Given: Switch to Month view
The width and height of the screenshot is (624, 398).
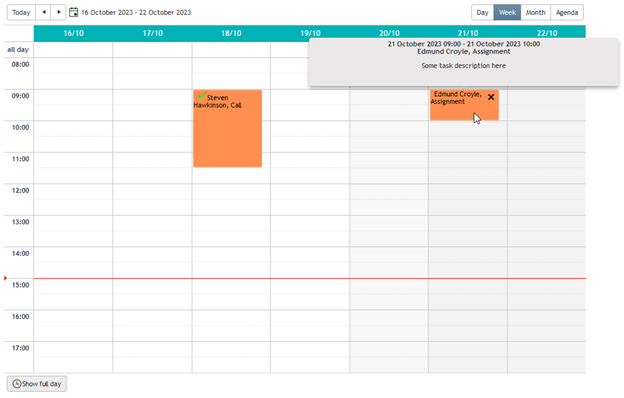Looking at the screenshot, I should point(535,12).
